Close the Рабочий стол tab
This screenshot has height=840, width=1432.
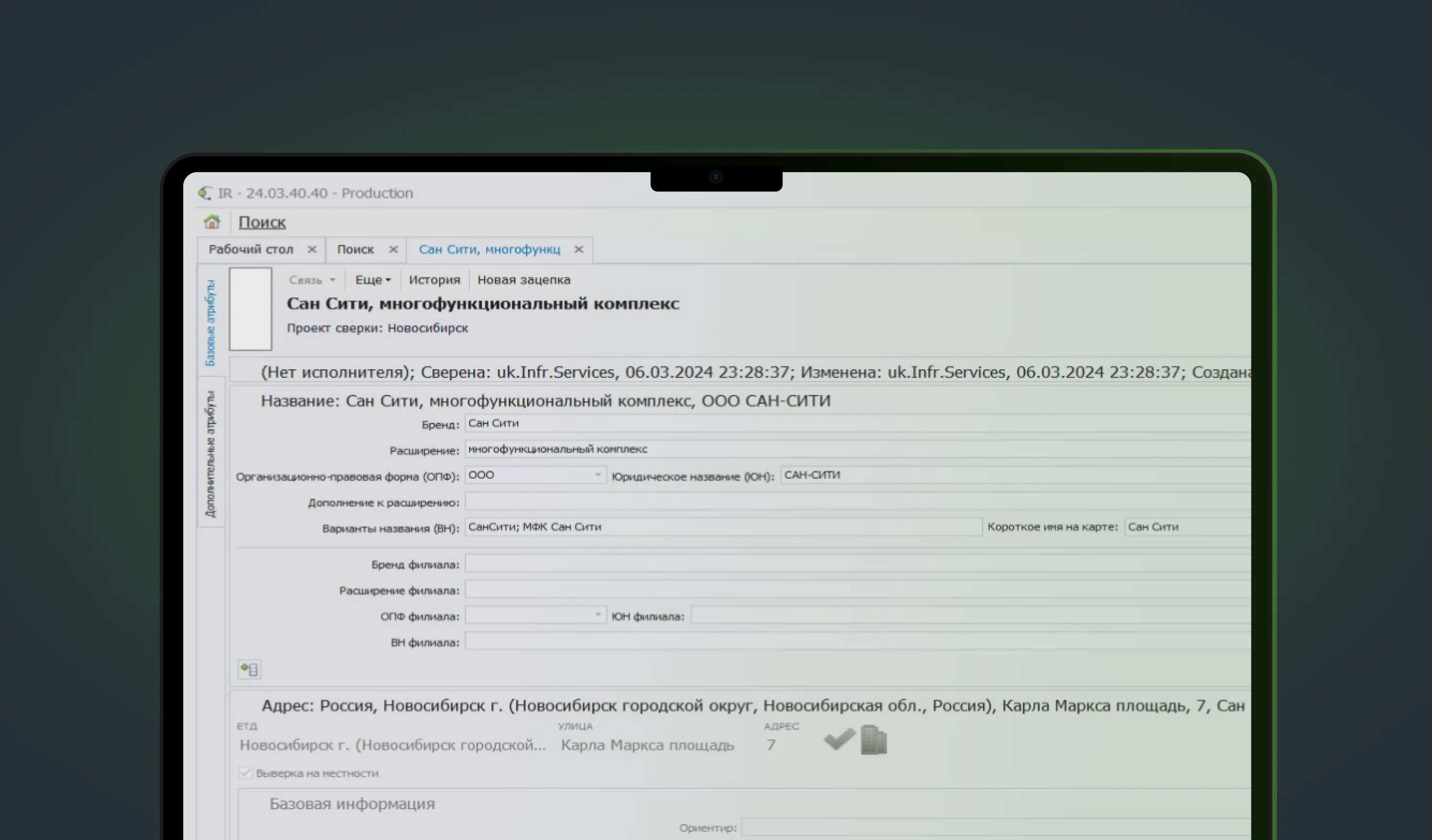click(312, 249)
